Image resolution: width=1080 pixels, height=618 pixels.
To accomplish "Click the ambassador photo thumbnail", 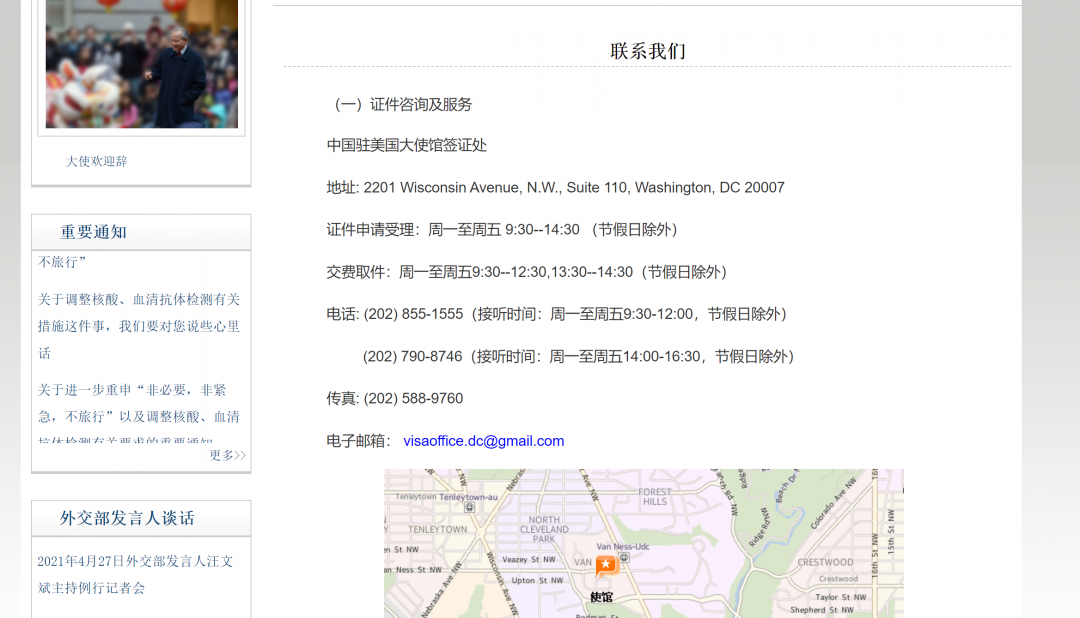I will (140, 64).
